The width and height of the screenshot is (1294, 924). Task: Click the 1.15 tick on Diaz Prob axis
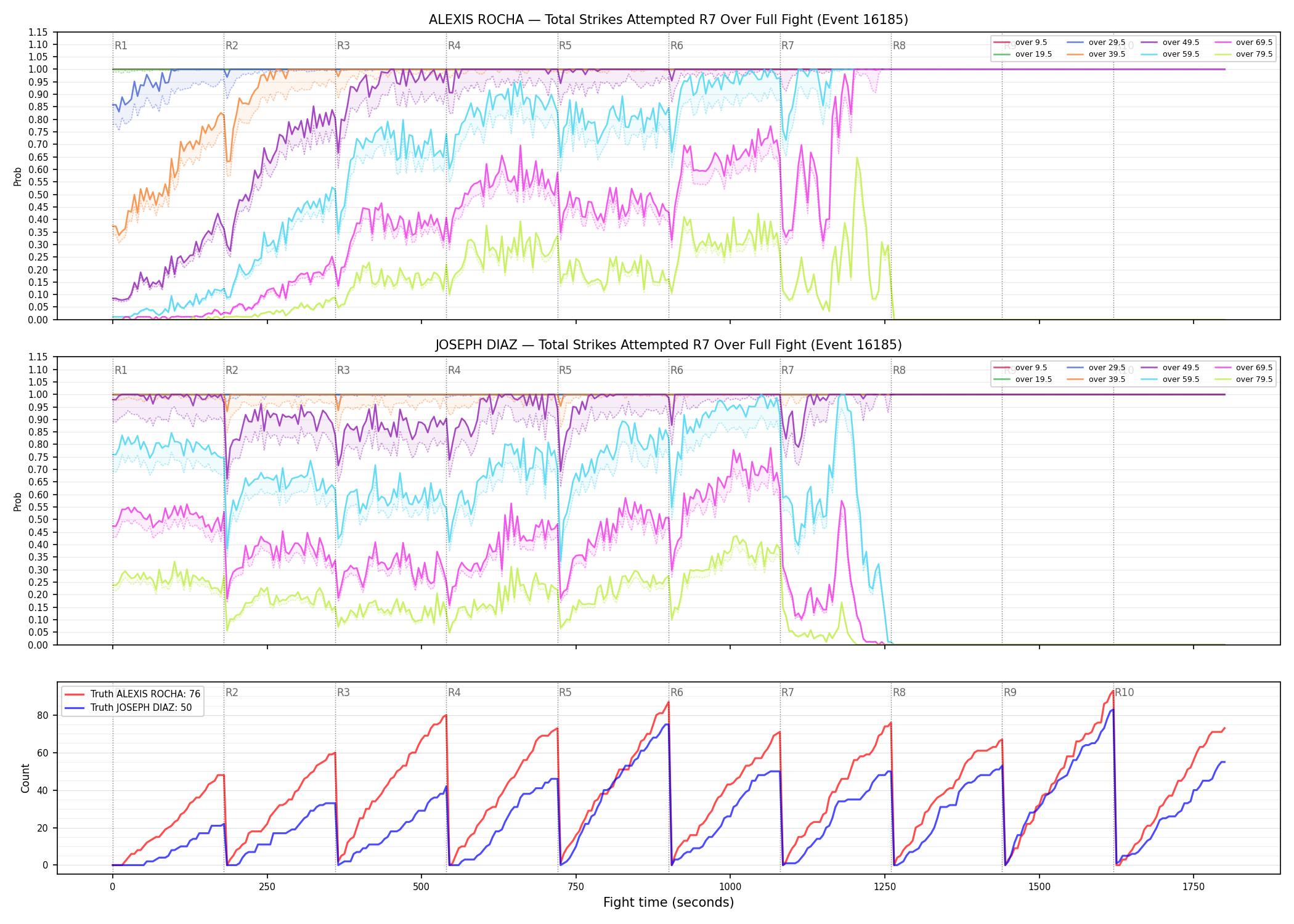[x=38, y=357]
